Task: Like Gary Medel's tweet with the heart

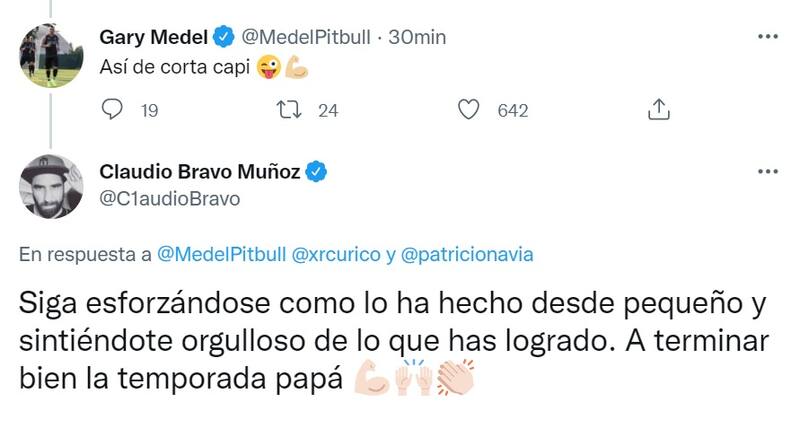Action: [x=469, y=110]
